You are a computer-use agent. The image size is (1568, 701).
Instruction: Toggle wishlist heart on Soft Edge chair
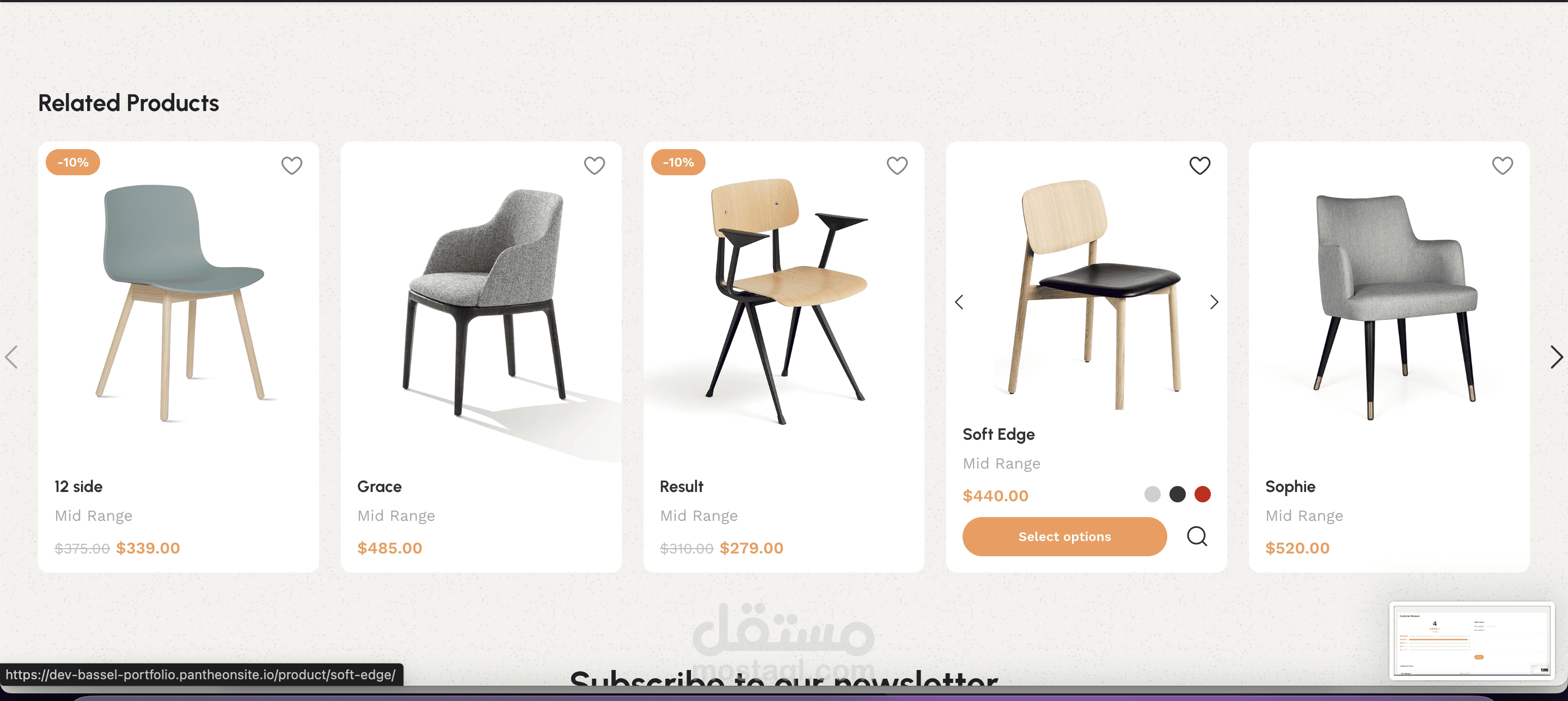tap(1200, 165)
